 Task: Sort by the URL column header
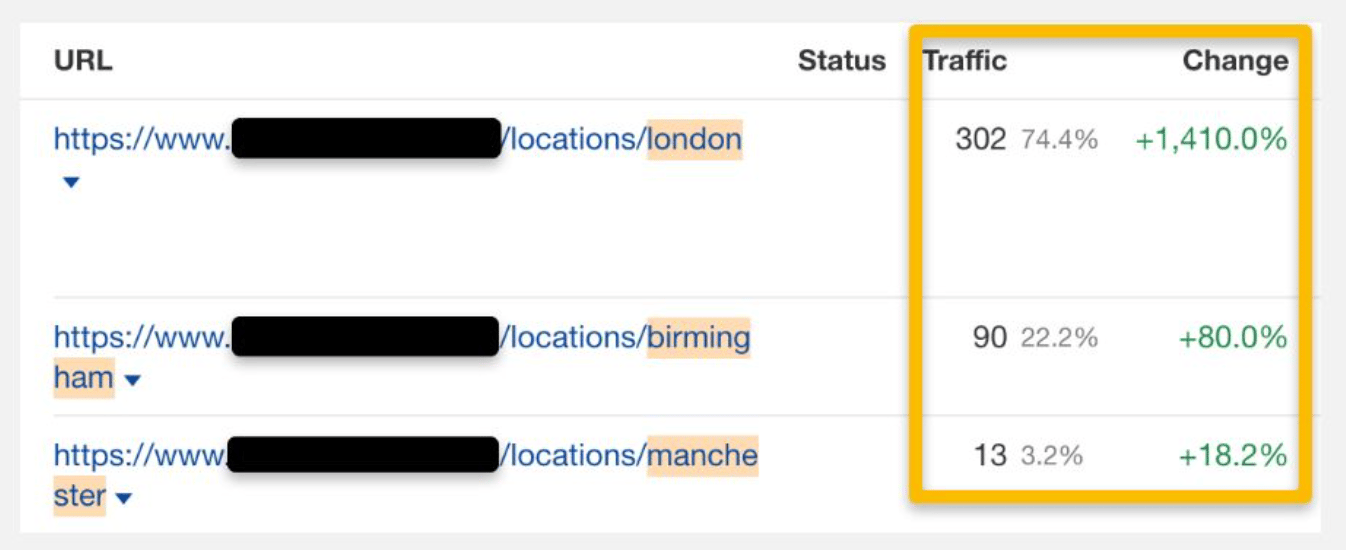pyautogui.click(x=83, y=61)
